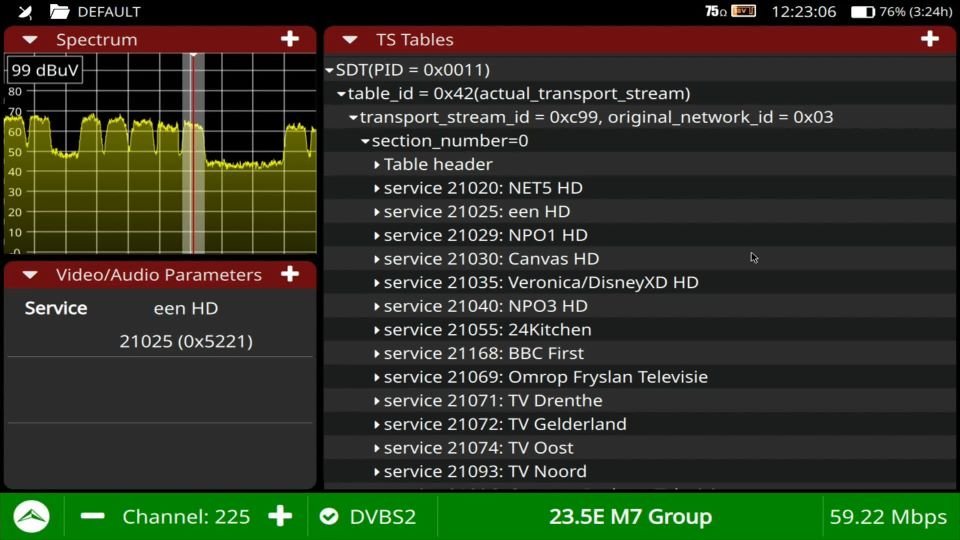The width and height of the screenshot is (960, 540).
Task: Click the 23.5E M7 Group satellite button
Action: 630,517
